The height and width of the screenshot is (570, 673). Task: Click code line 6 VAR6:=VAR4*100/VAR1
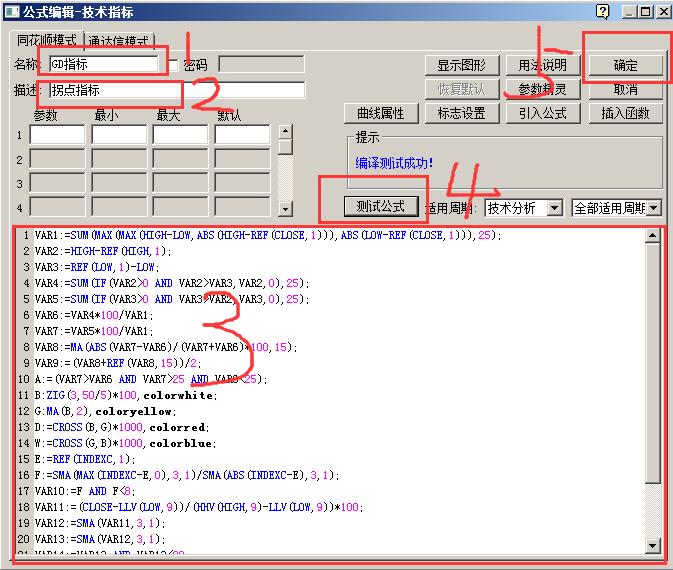tap(94, 315)
